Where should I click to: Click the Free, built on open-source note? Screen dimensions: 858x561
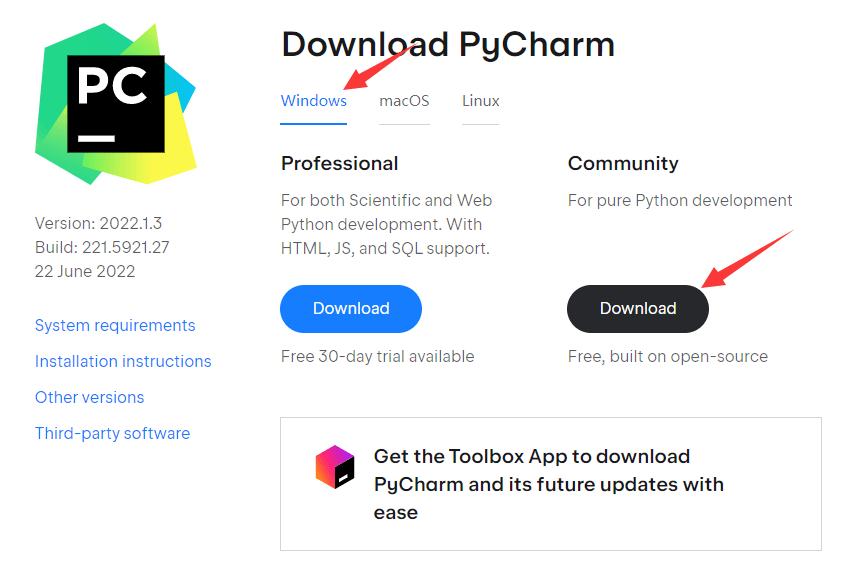(668, 356)
